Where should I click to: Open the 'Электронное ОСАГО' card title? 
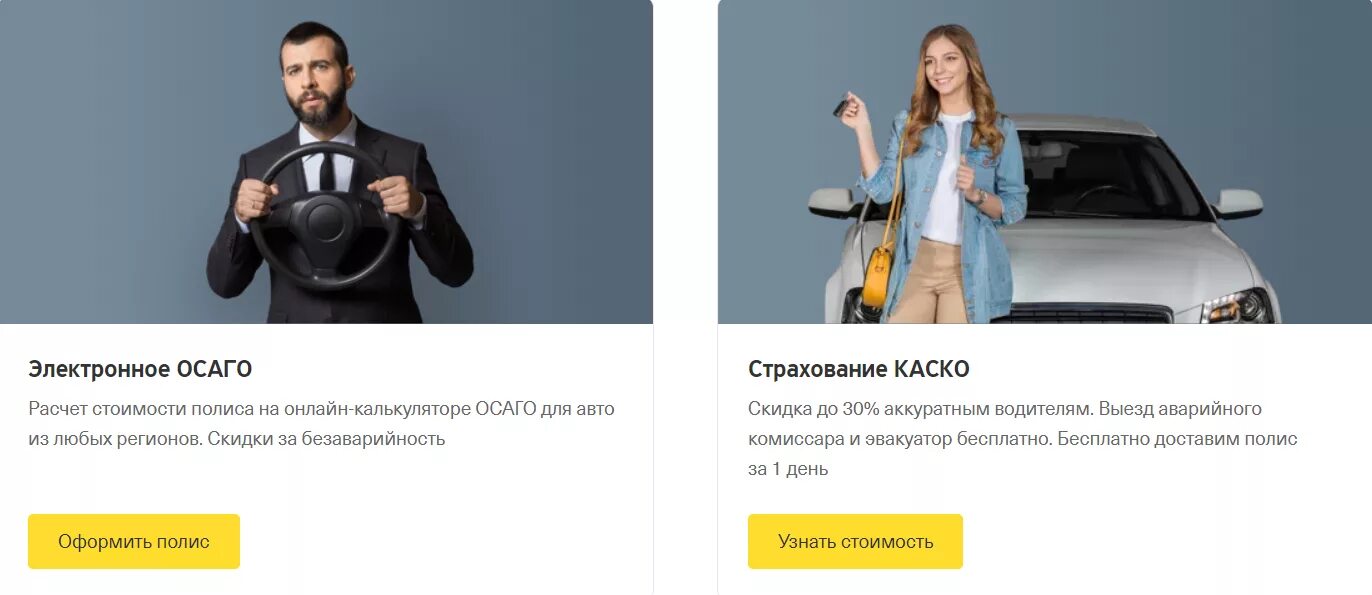[140, 369]
